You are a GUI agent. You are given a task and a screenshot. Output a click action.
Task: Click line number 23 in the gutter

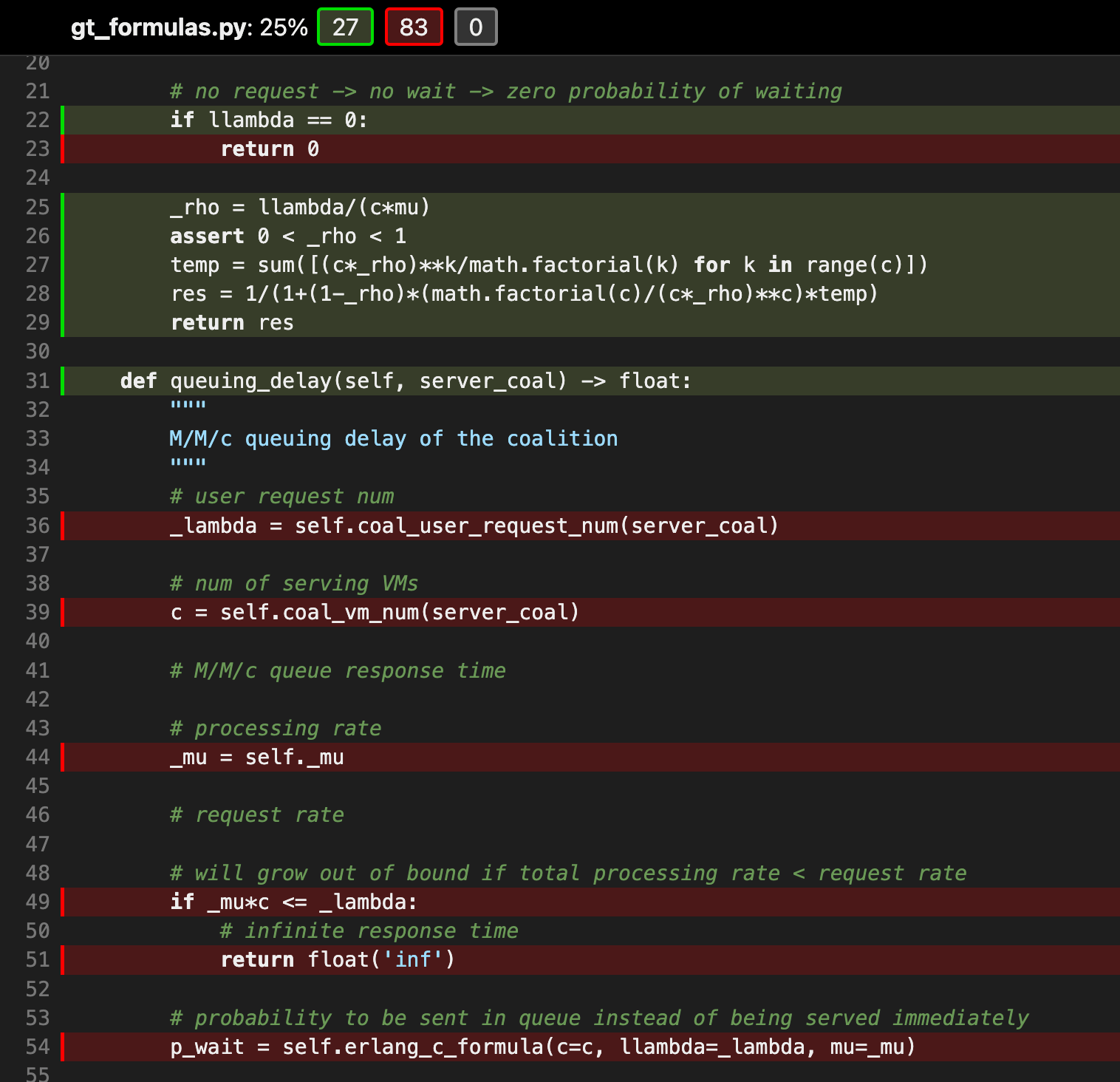pos(38,149)
